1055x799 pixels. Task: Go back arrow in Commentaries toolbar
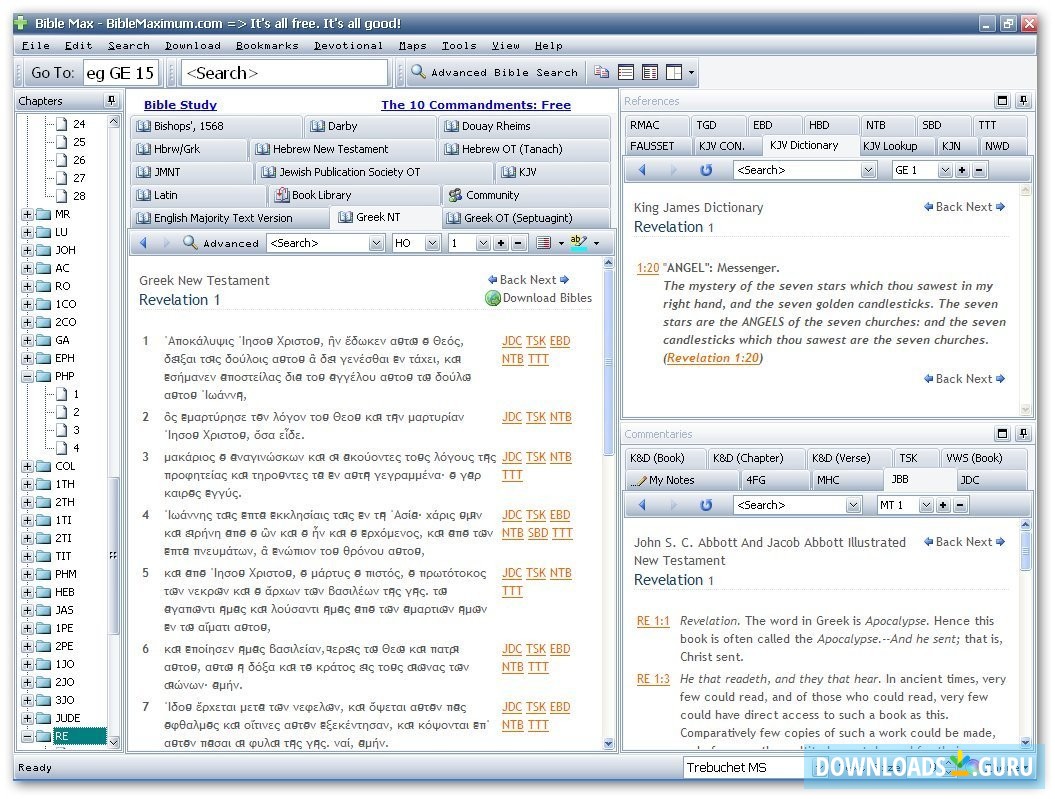coord(642,504)
